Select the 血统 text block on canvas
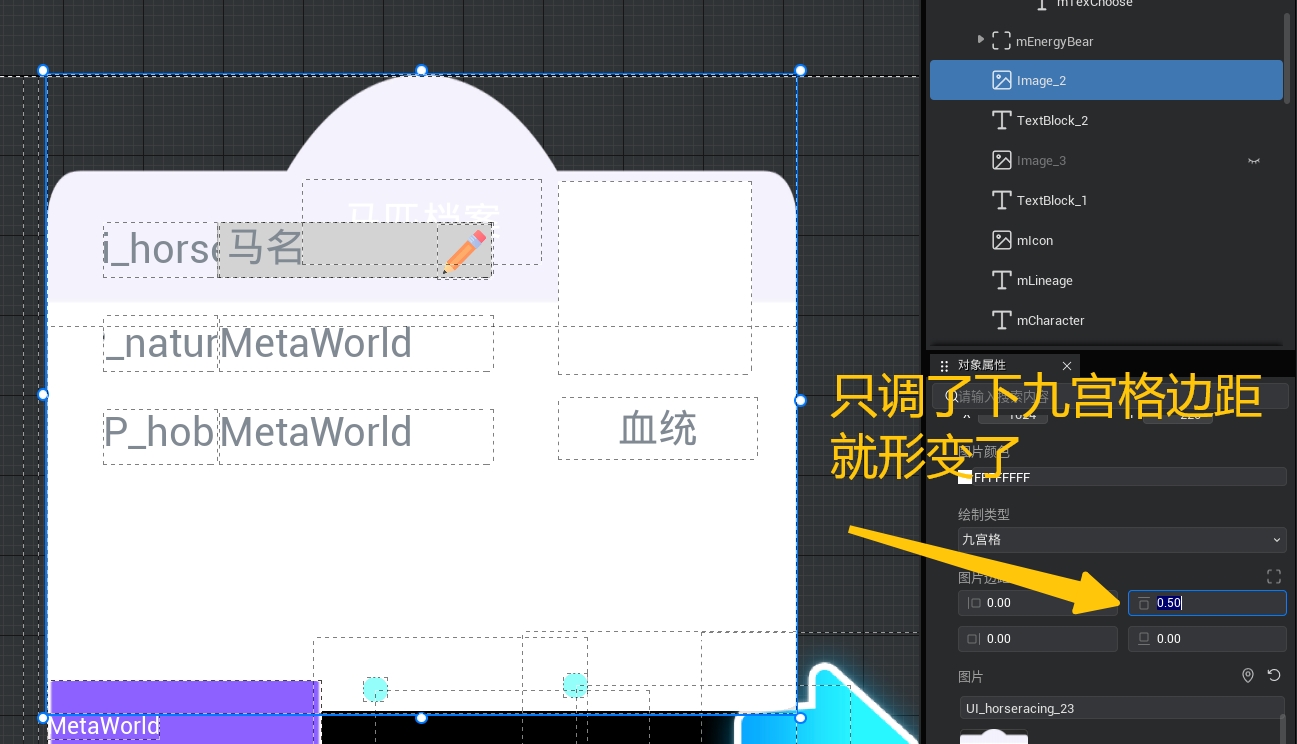 tap(657, 428)
